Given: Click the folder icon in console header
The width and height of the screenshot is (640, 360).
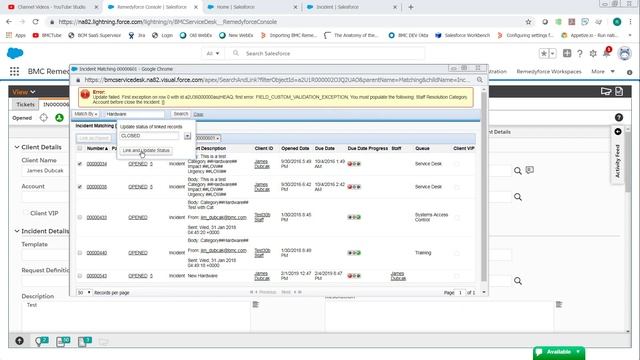Looking at the screenshot, I should 606,91.
